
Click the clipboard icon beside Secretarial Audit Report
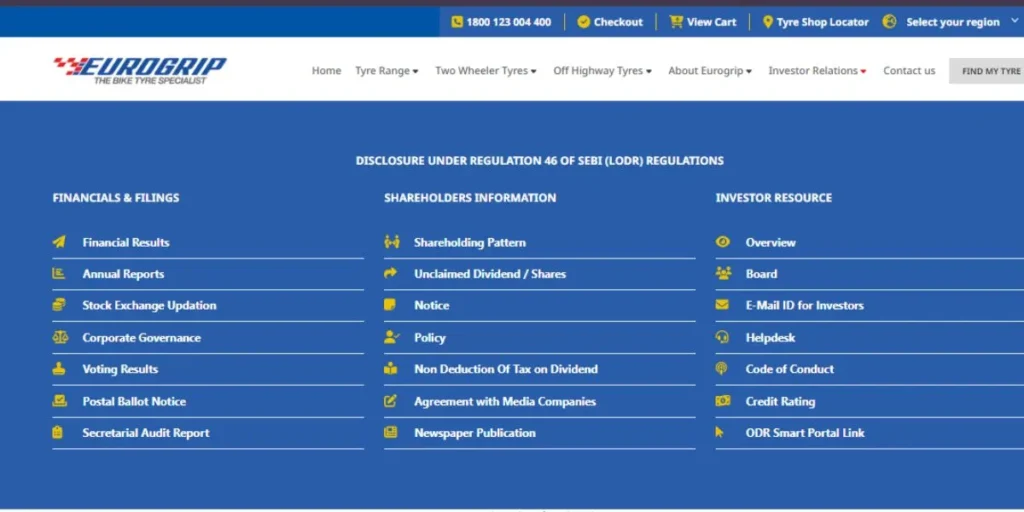pyautogui.click(x=57, y=432)
